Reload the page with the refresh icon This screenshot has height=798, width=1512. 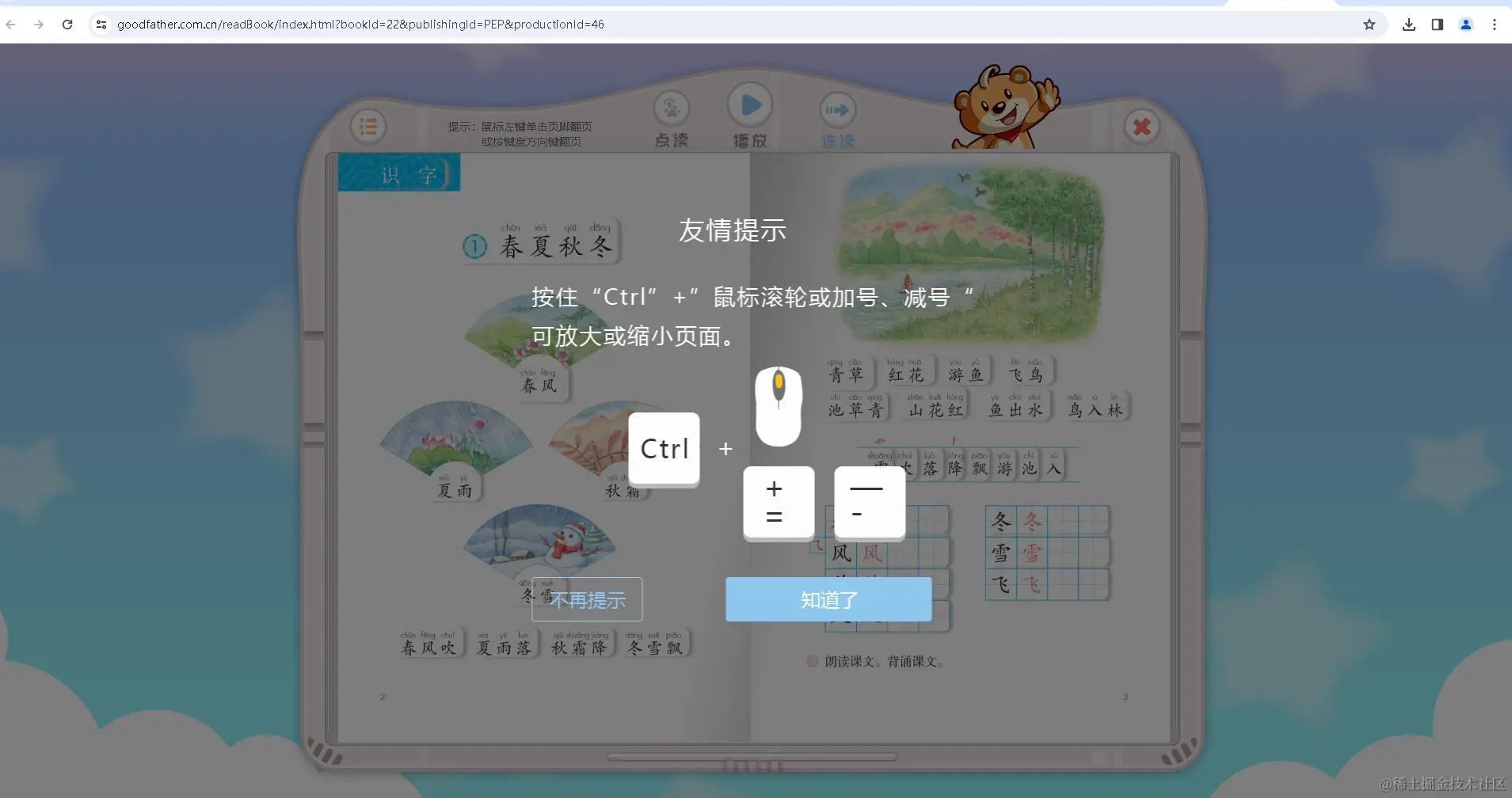(x=67, y=24)
